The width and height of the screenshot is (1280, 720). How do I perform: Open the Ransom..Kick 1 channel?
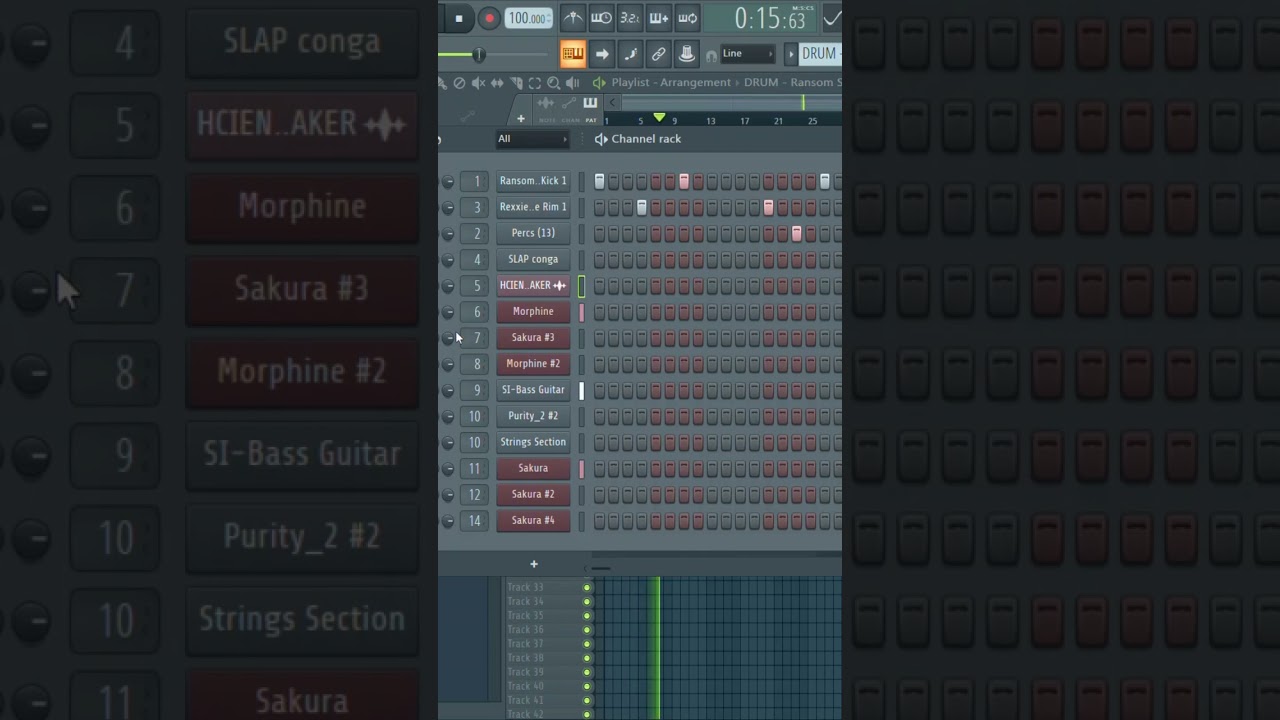[533, 181]
